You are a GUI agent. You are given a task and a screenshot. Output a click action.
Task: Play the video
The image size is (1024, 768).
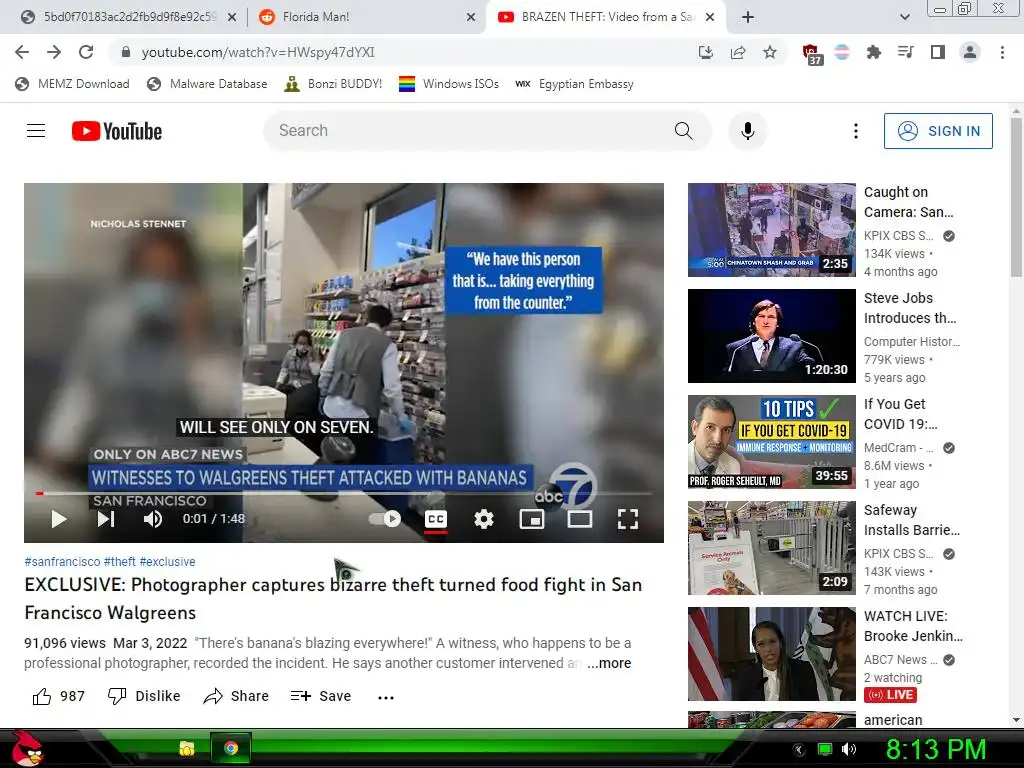click(x=59, y=519)
